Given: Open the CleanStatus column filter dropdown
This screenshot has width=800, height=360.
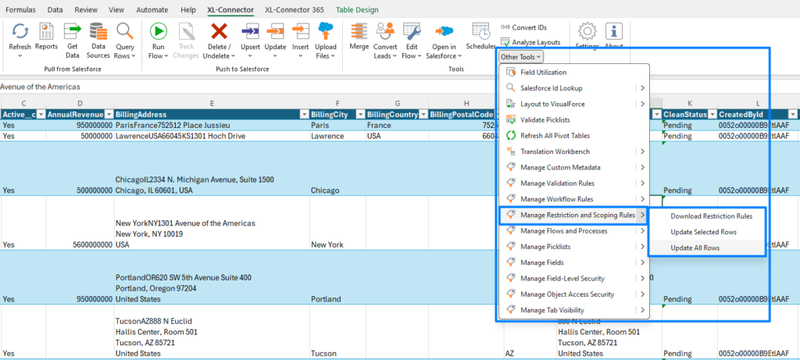Looking at the screenshot, I should tap(712, 115).
